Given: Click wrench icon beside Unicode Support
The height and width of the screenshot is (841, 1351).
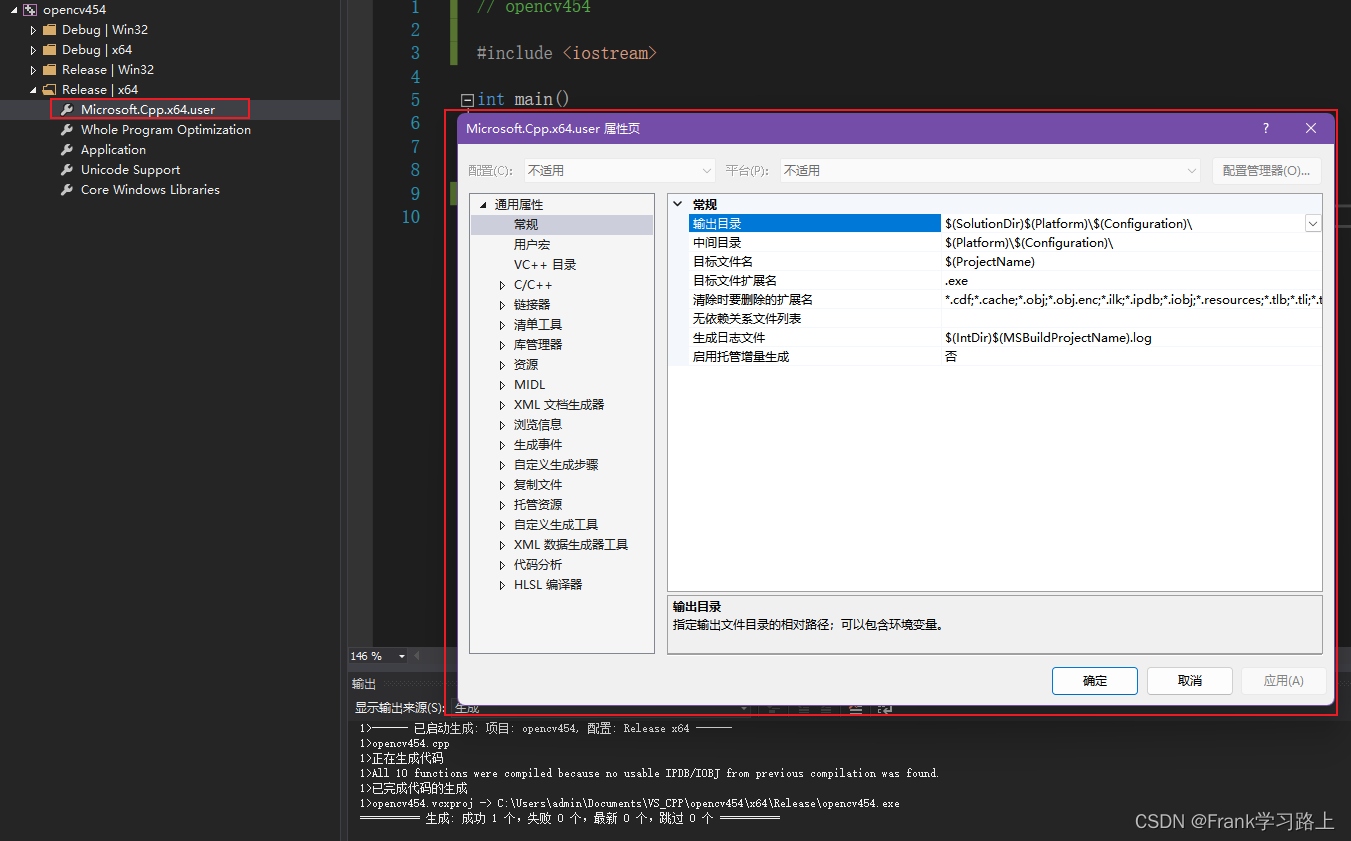Looking at the screenshot, I should click(68, 170).
